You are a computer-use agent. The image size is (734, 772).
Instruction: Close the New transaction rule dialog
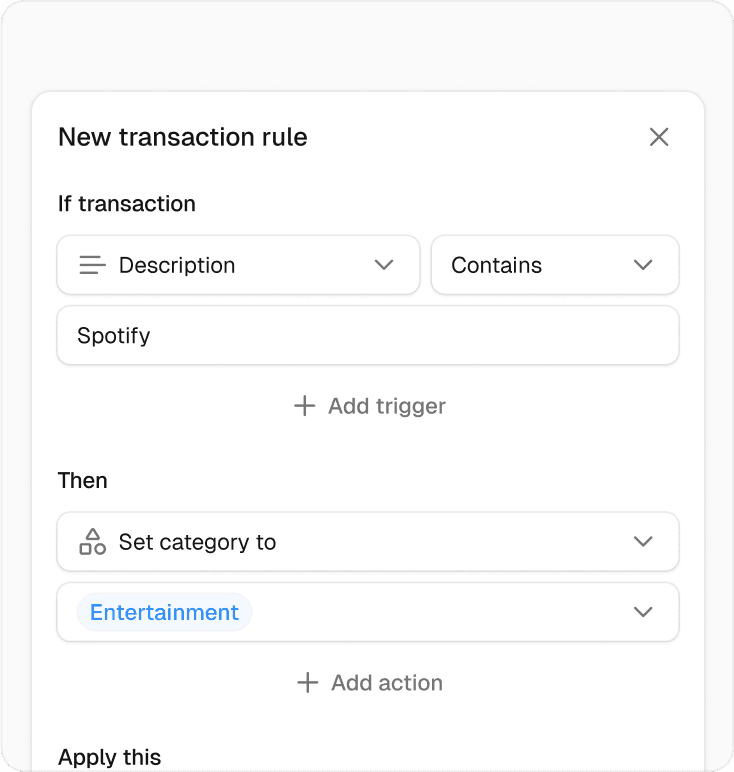(659, 137)
